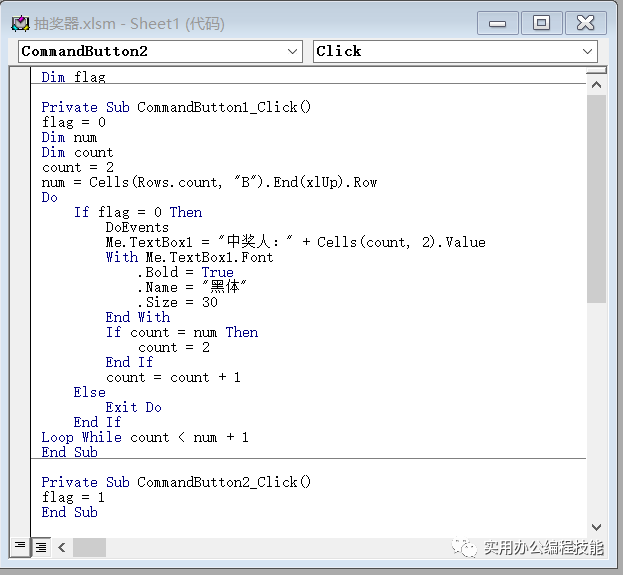Switch to Procedure View button
This screenshot has width=623, height=575.
[x=20, y=546]
